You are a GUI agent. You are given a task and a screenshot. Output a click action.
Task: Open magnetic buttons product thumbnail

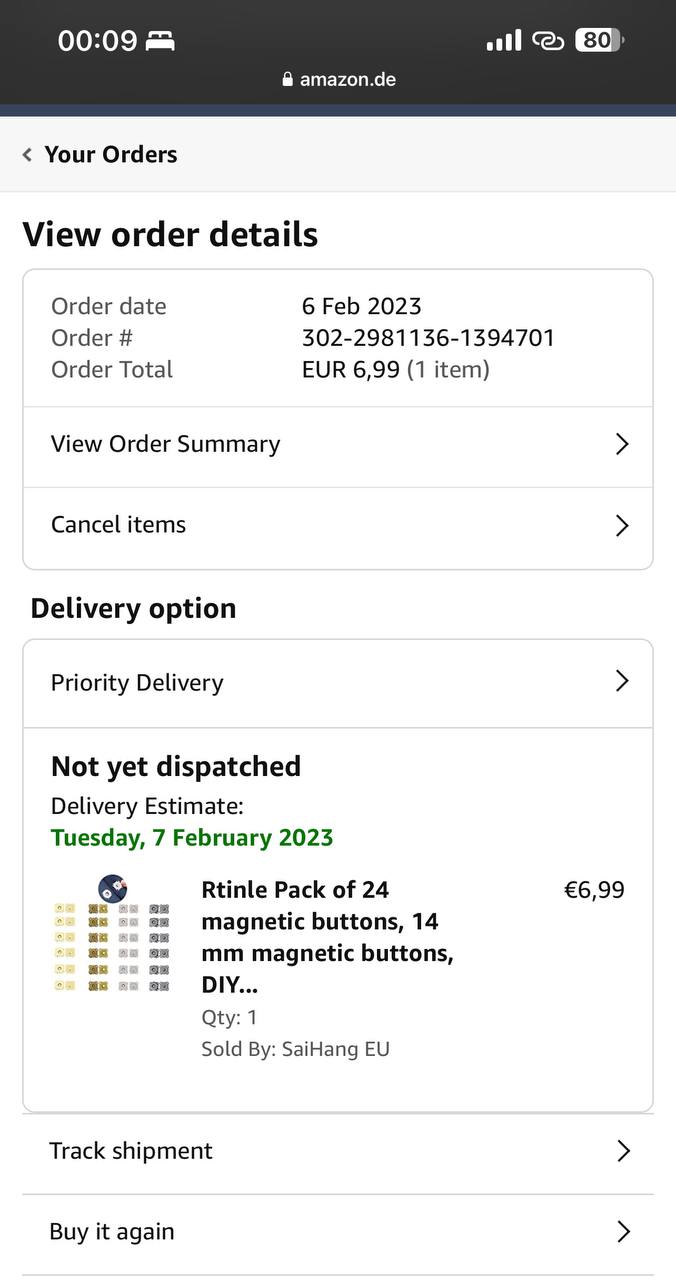111,934
